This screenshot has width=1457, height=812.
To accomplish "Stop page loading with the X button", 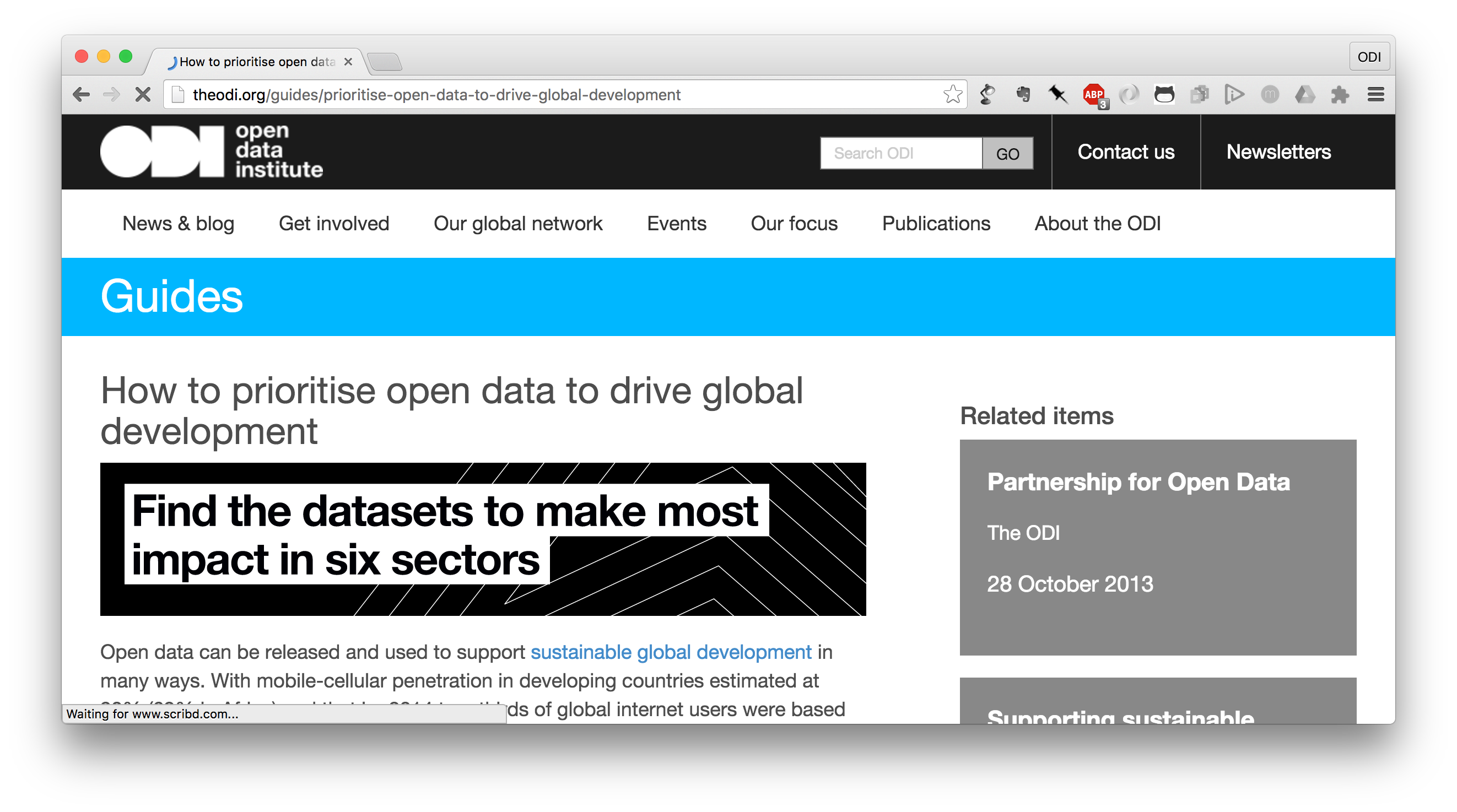I will click(x=143, y=94).
